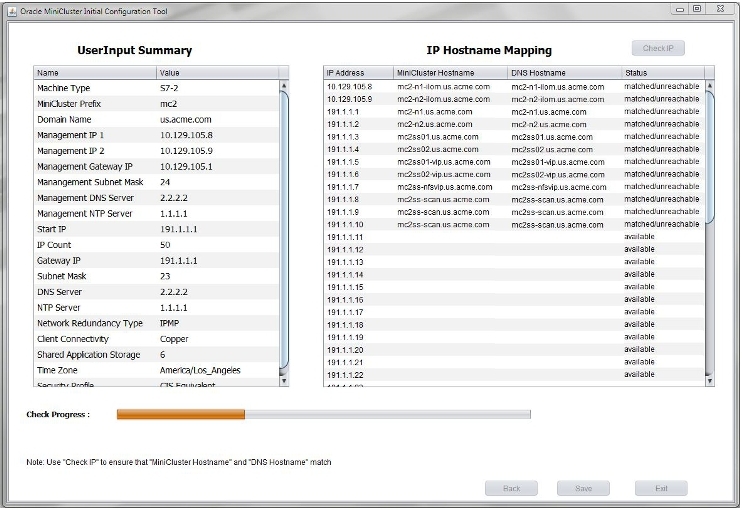Click MiniCluster hostname mc2ss-nfsvip.us.acme.com
742x510 pixels.
(x=444, y=187)
